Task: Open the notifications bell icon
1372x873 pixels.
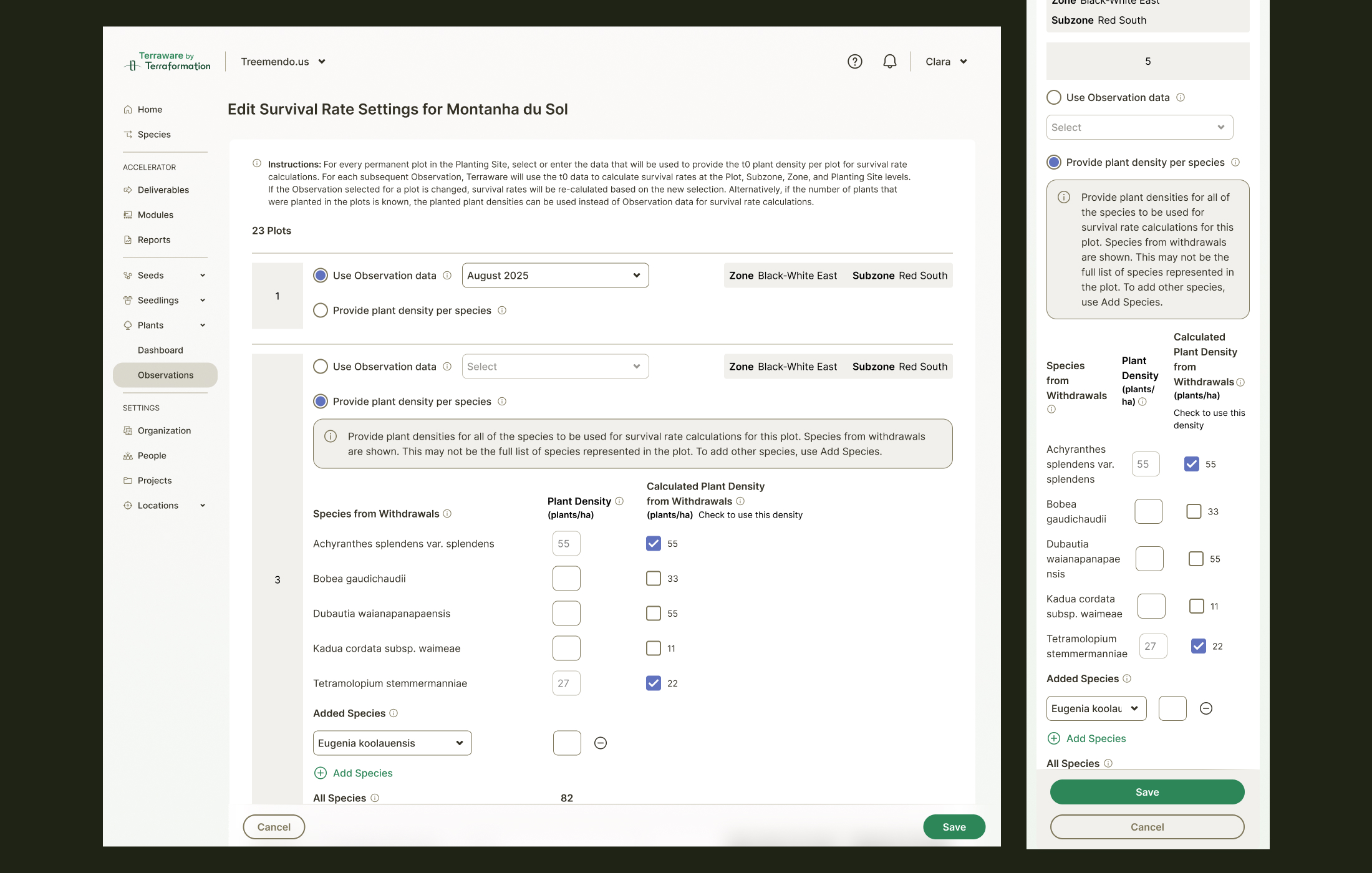Action: pos(889,61)
